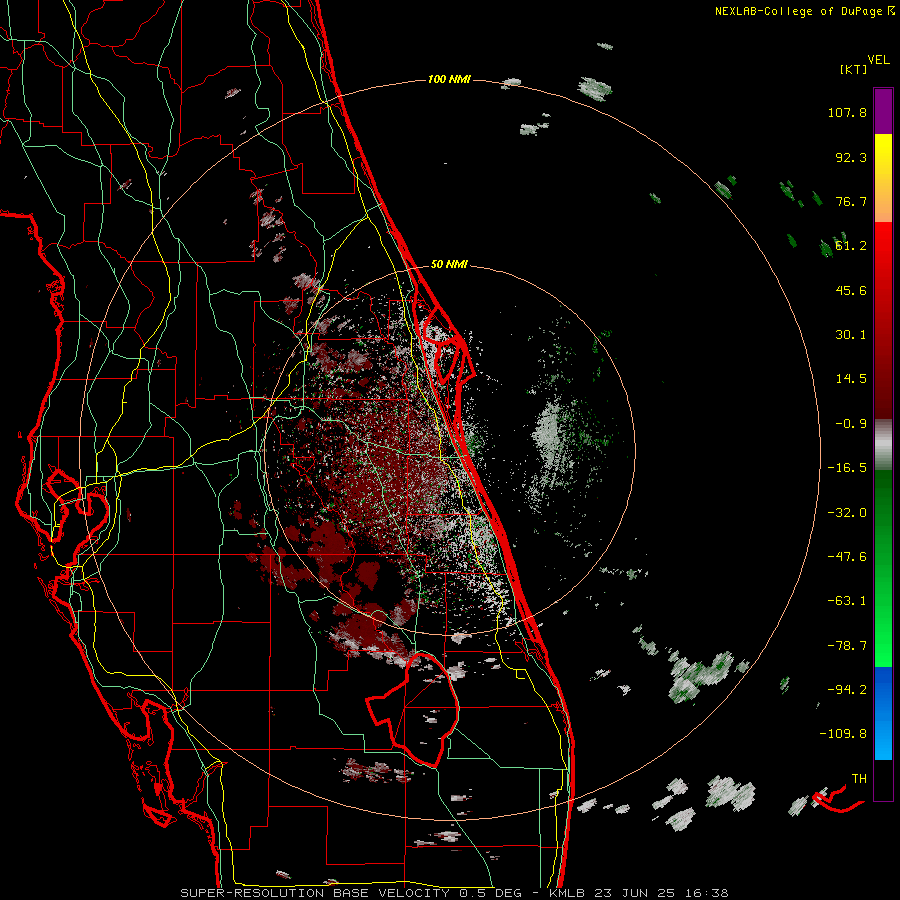Pick the blue band on velocity color bar
This screenshot has width=900, height=900.
[883, 713]
